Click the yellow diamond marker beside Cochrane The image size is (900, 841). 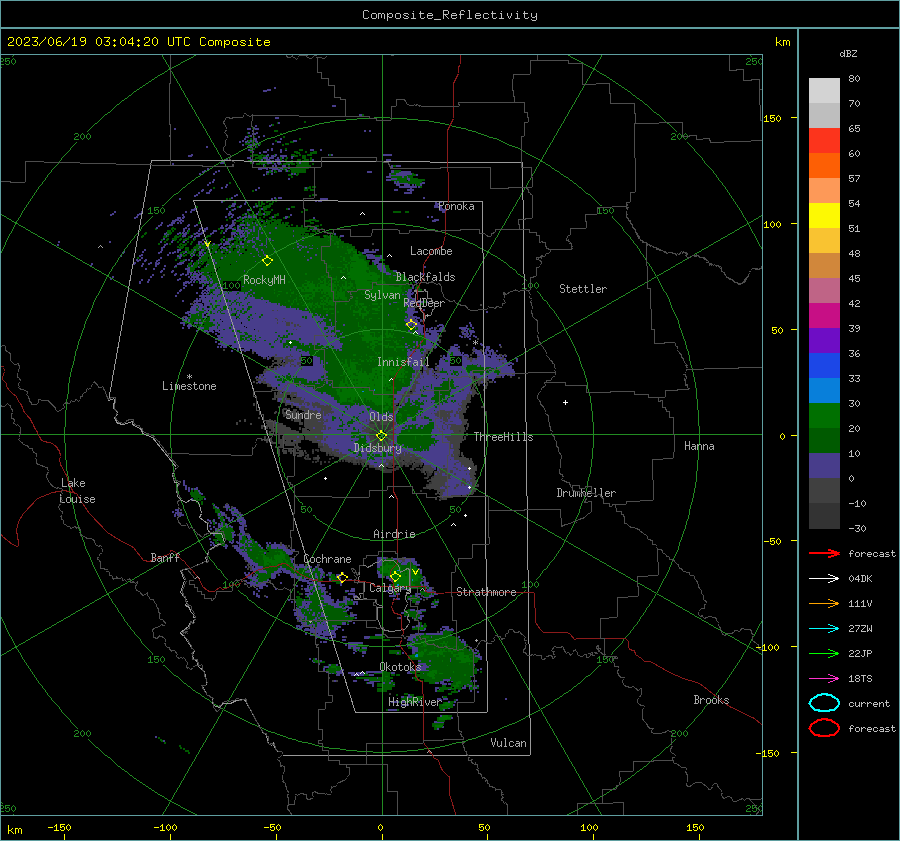342,577
